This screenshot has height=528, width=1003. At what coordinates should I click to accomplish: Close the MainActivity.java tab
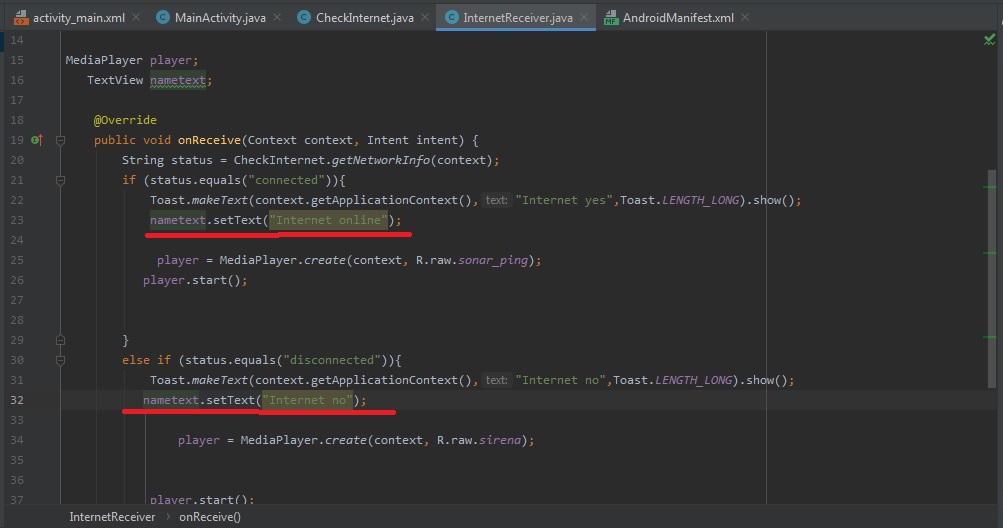coord(276,18)
